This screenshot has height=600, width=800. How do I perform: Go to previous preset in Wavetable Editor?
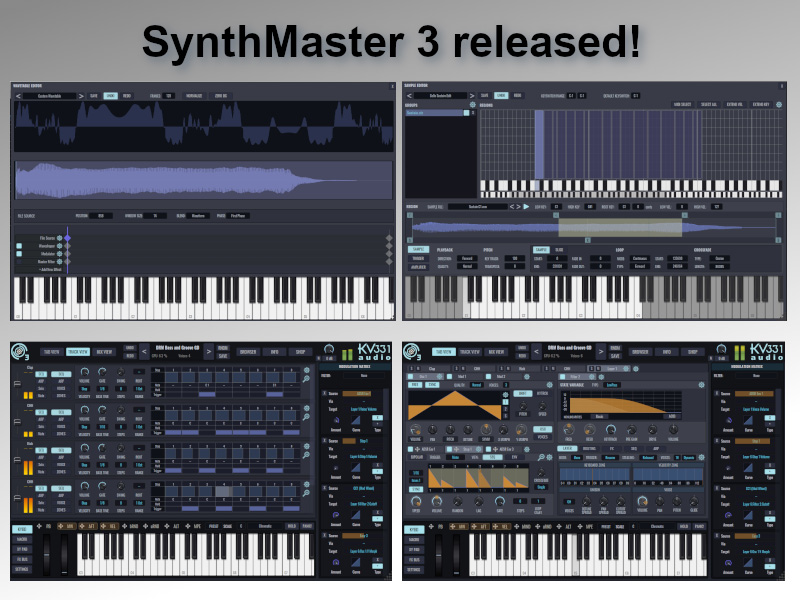18,96
